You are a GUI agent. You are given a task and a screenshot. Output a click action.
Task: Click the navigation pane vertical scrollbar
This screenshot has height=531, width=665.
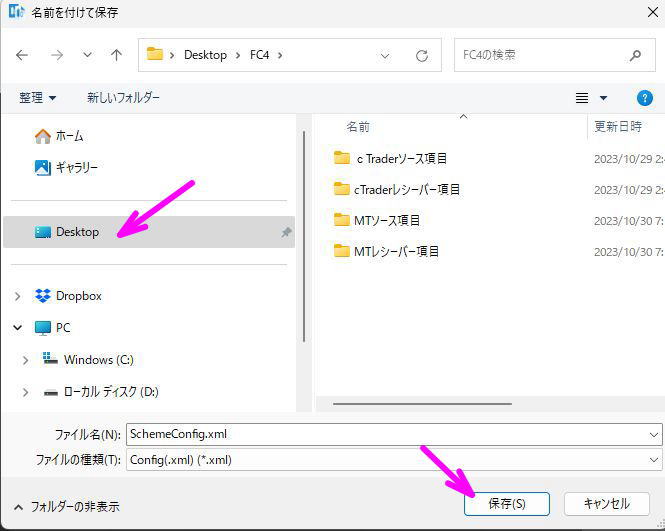(304, 237)
